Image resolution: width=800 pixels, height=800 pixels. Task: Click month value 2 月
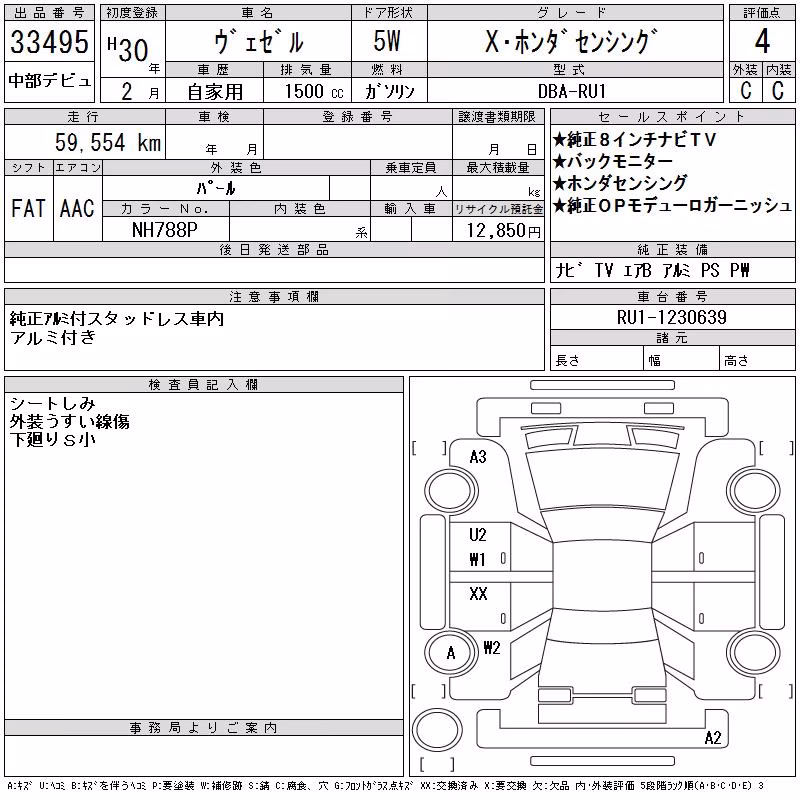pyautogui.click(x=140, y=92)
